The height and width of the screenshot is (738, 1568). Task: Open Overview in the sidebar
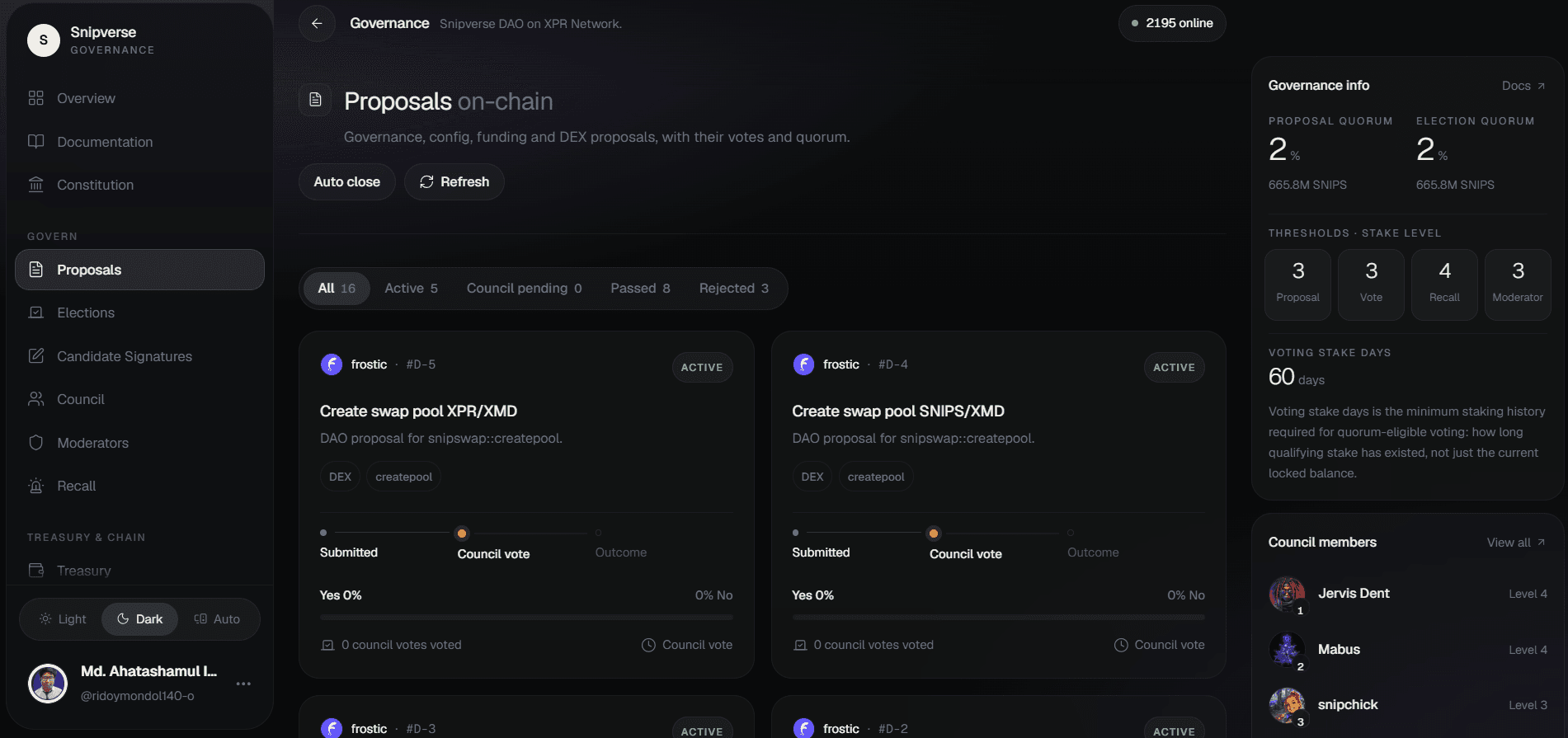click(139, 98)
